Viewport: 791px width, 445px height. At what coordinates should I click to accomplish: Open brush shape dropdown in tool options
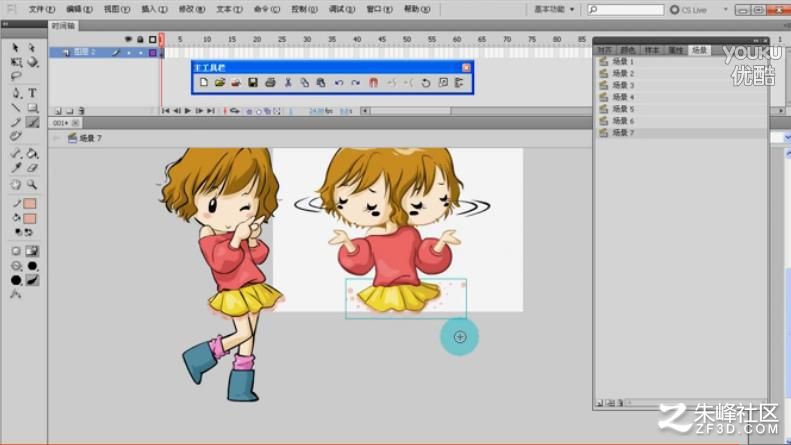click(x=16, y=280)
